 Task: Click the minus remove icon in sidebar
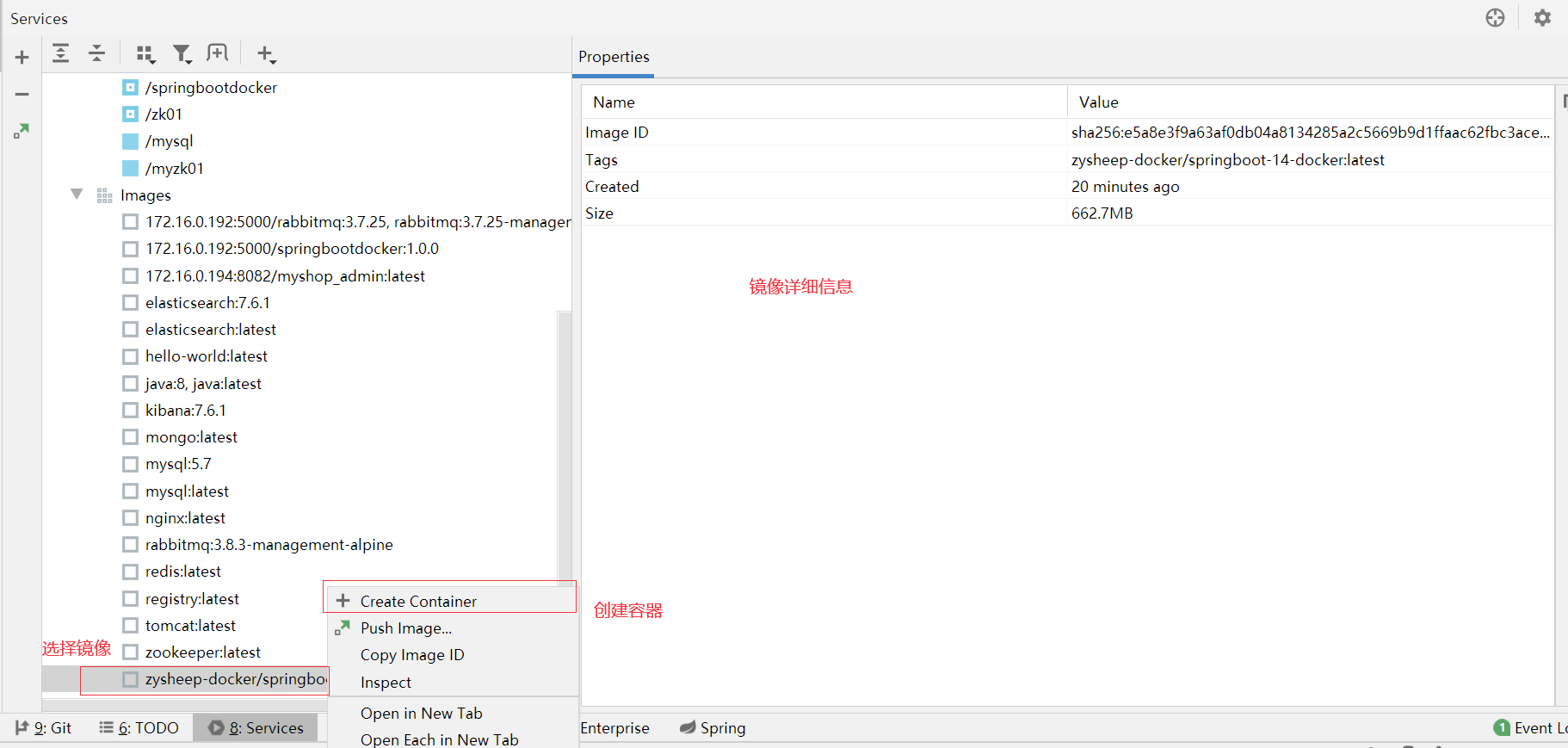22,94
